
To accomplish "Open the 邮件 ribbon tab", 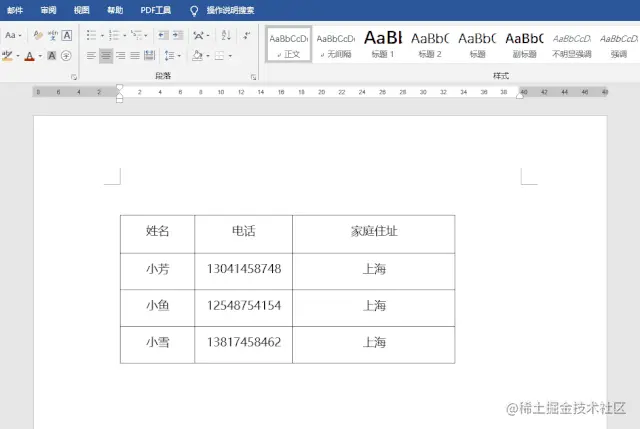I will (x=15, y=10).
